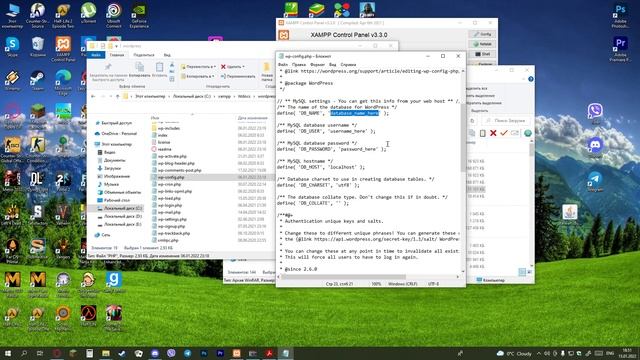Click the Telegram icon in the taskbar
The width and height of the screenshot is (640, 360).
[187, 353]
